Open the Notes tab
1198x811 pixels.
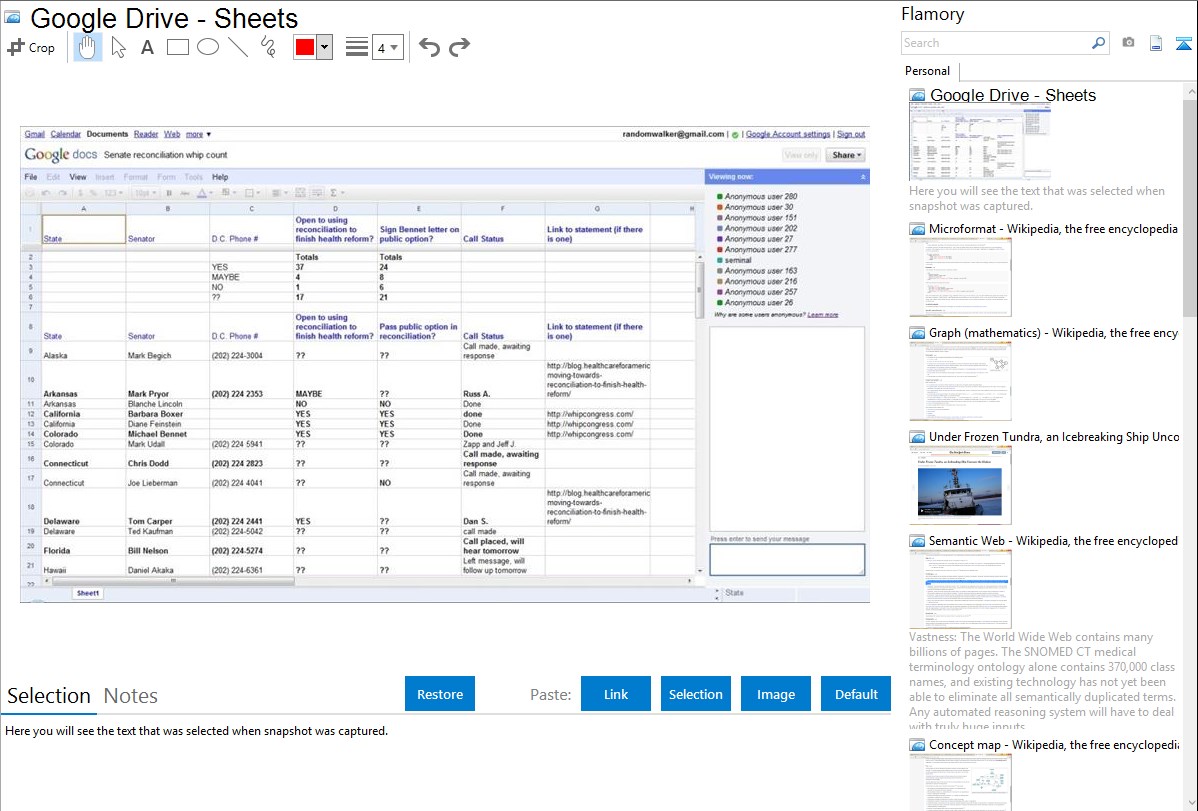[x=131, y=696]
